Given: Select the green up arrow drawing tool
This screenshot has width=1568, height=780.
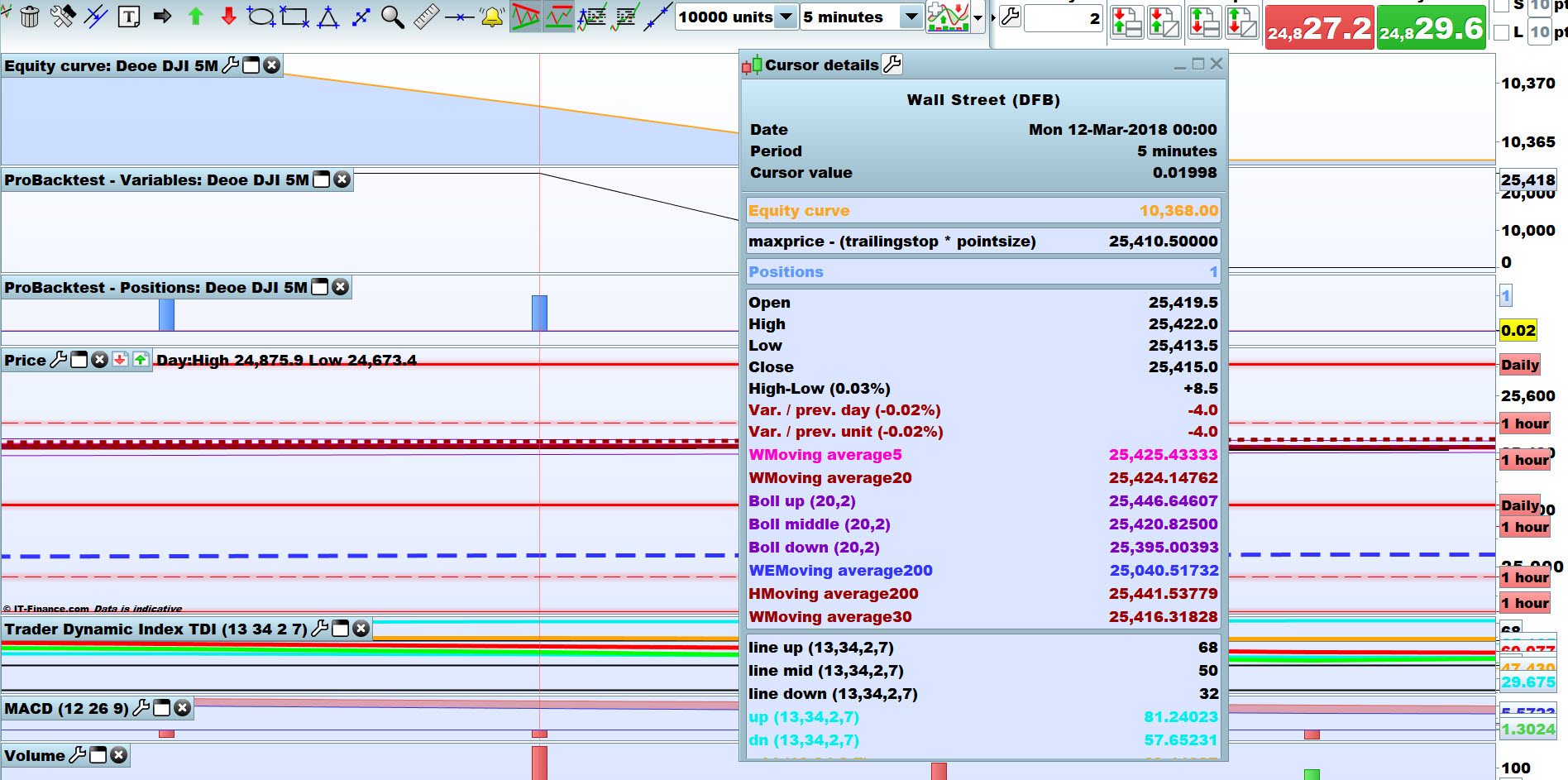Looking at the screenshot, I should pos(196,17).
